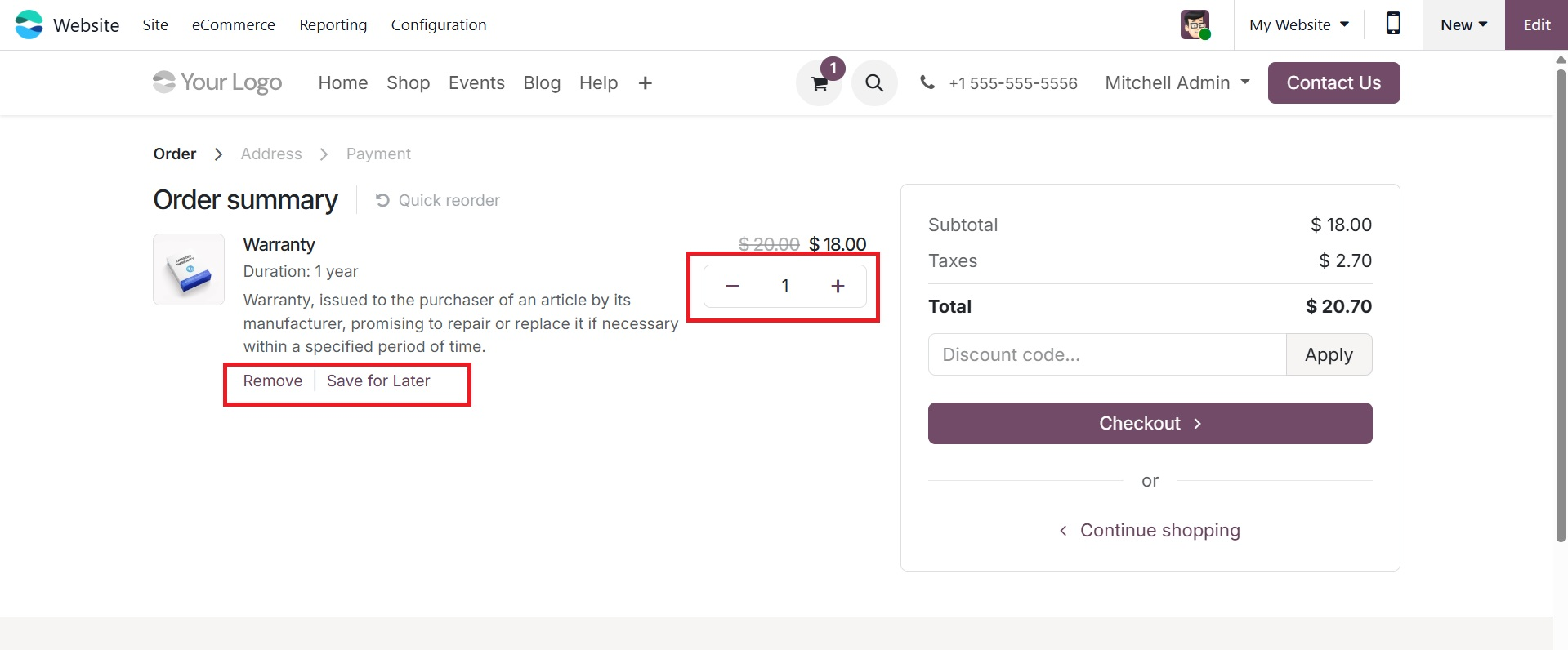Image resolution: width=1568 pixels, height=650 pixels.
Task: Click Save for Later link
Action: click(x=378, y=381)
